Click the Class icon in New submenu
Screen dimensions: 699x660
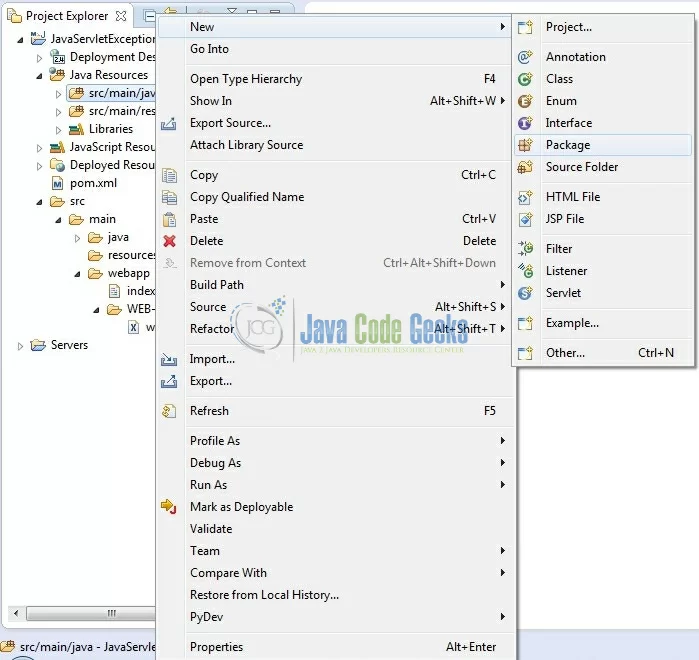pyautogui.click(x=525, y=79)
